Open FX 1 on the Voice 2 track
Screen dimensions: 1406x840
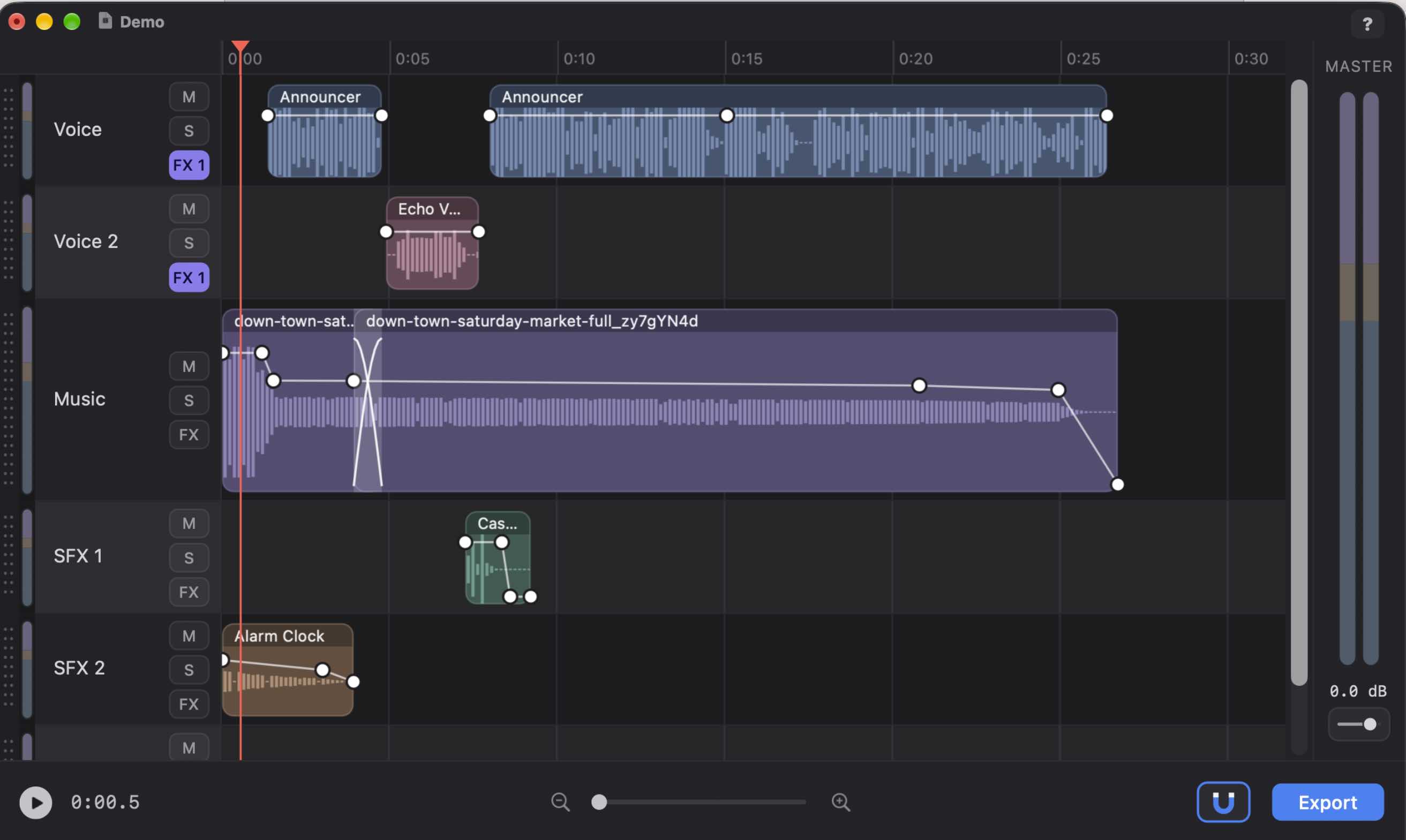(189, 277)
